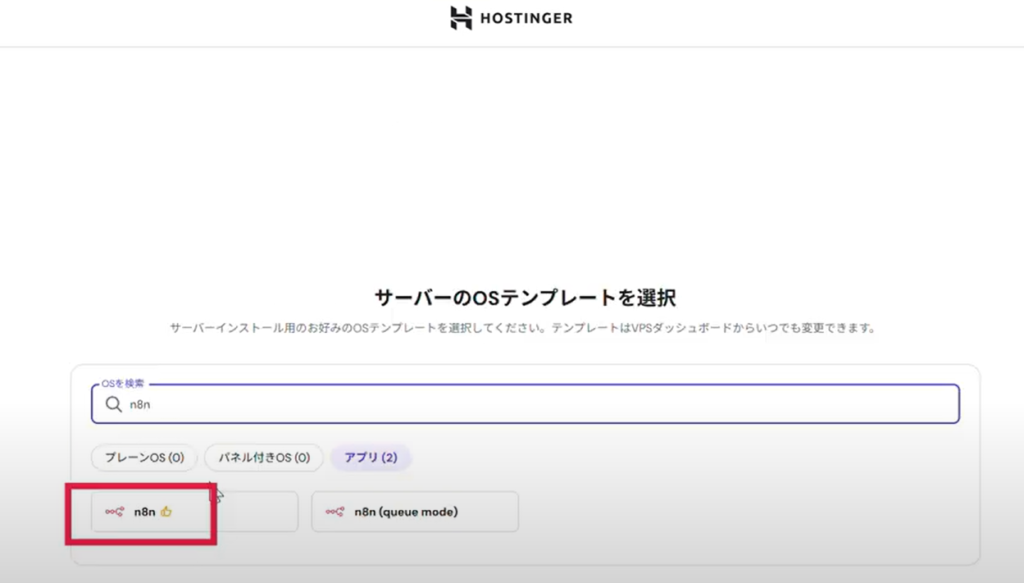This screenshot has height=583, width=1024.
Task: Click inside the OSを検索 search field
Action: click(x=525, y=403)
